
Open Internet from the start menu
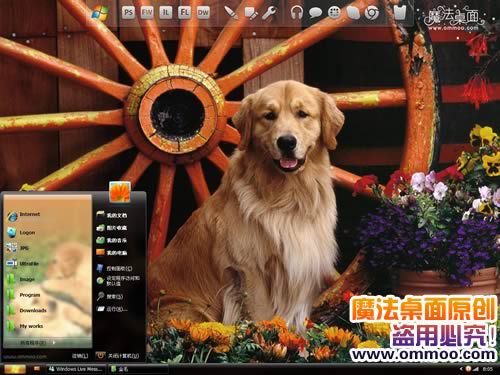click(24, 215)
